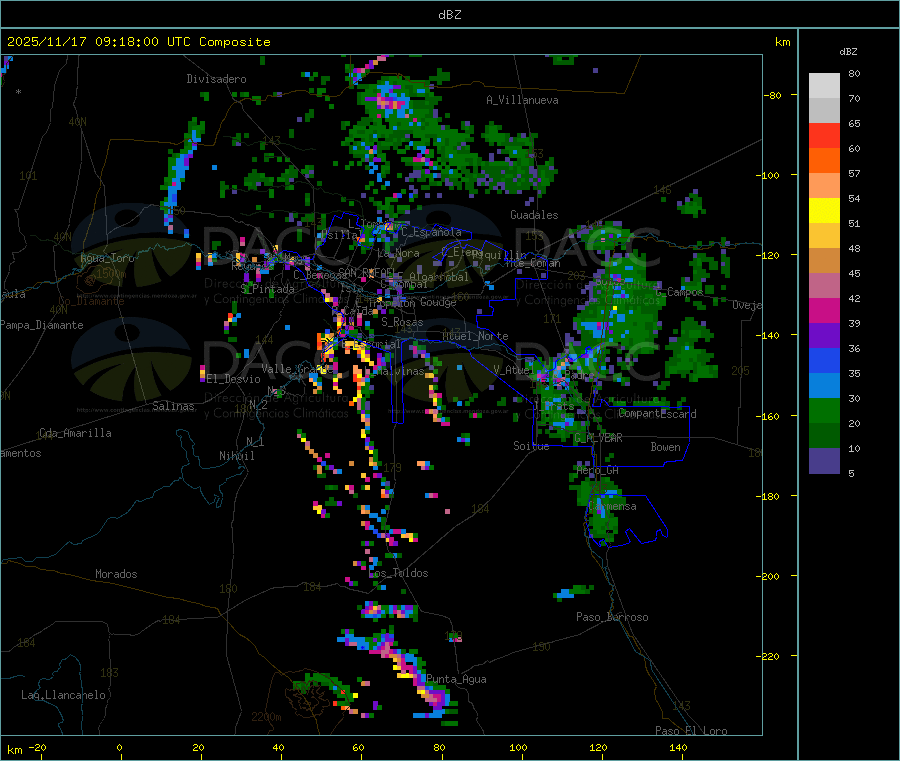The height and width of the screenshot is (761, 900).
Task: Click the dBZ label above the color legend
Action: pyautogui.click(x=848, y=52)
